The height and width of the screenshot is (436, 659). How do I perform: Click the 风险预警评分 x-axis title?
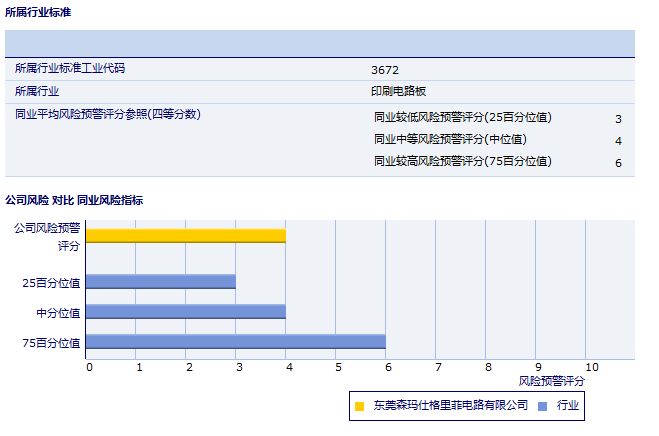point(551,381)
